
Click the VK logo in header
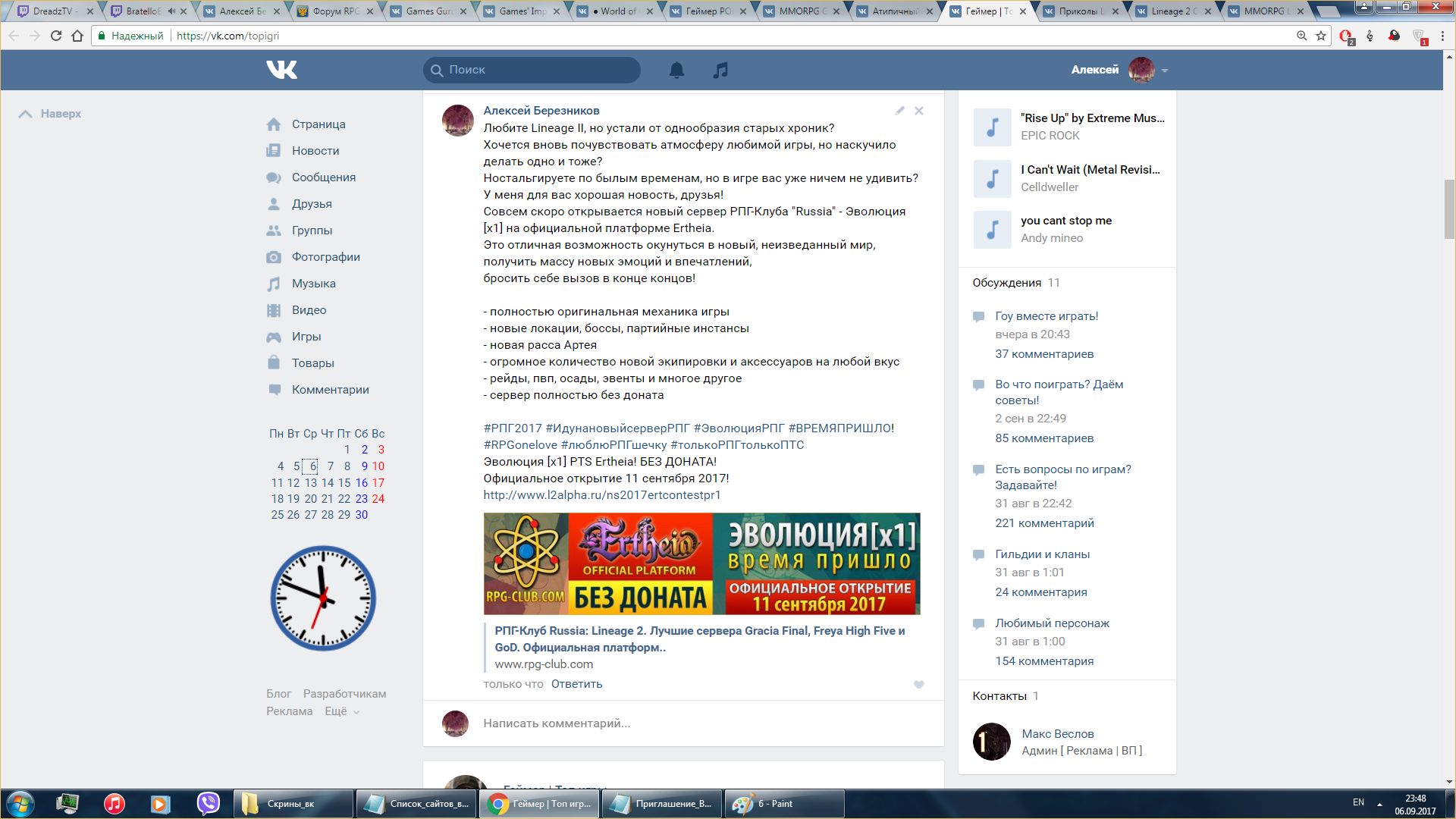[281, 70]
